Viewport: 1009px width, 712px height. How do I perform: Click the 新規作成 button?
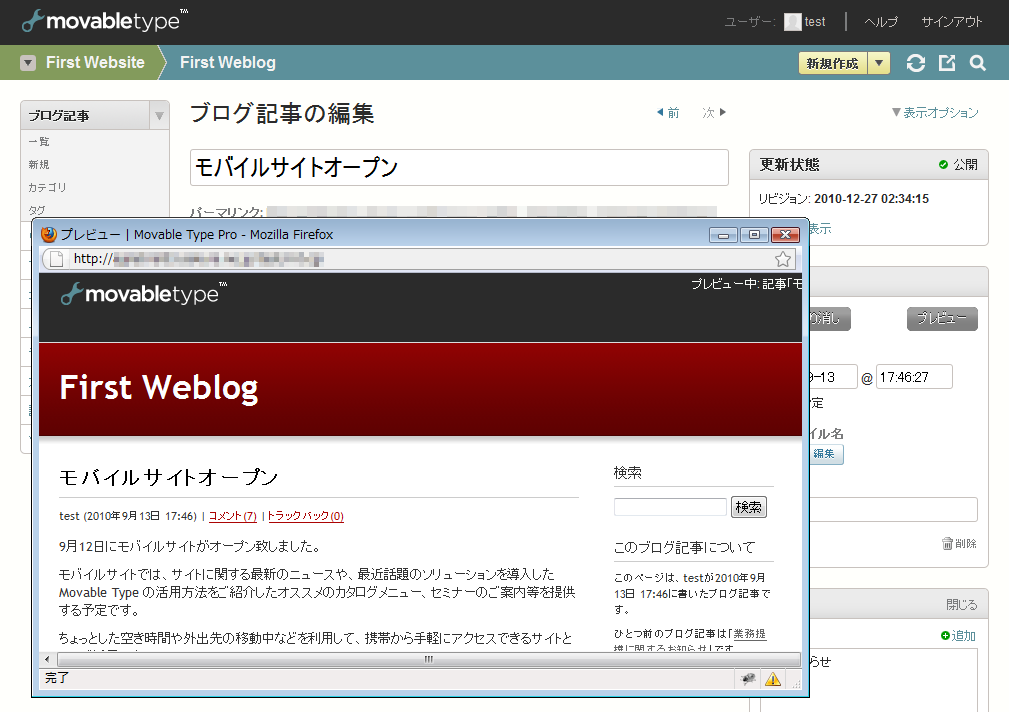click(833, 63)
